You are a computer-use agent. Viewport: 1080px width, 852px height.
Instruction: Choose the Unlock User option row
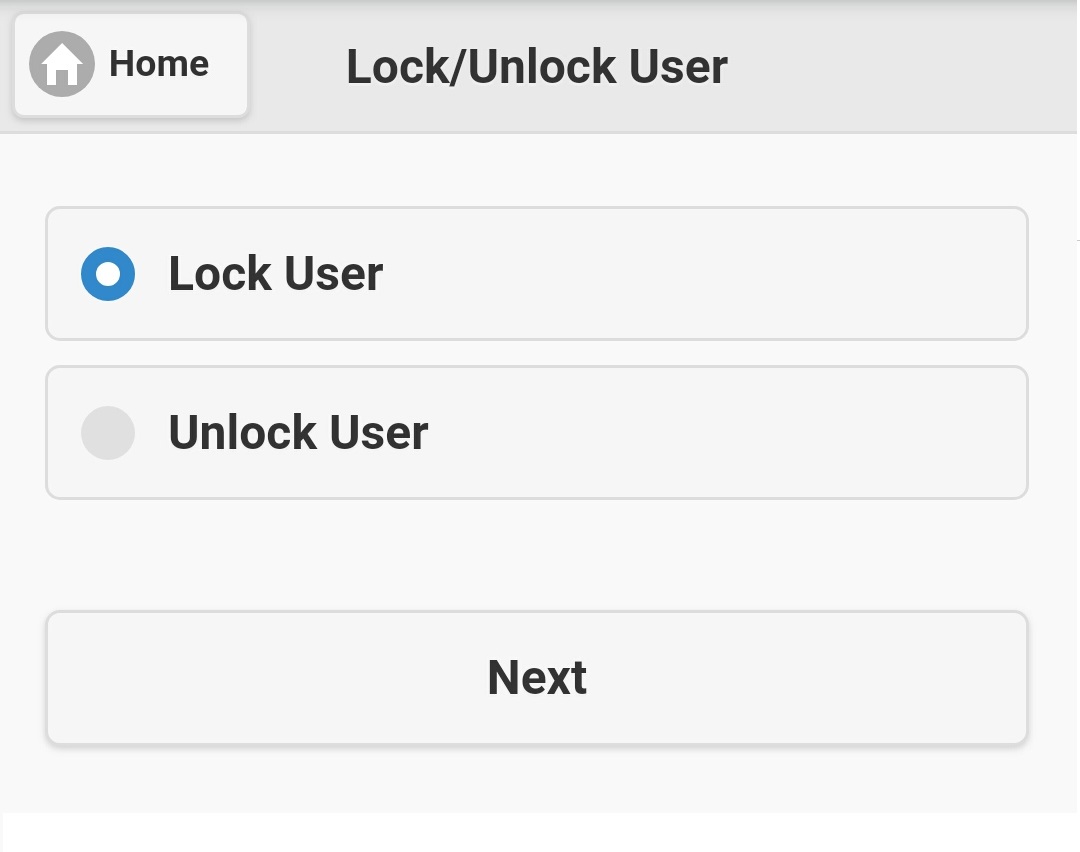(536, 433)
